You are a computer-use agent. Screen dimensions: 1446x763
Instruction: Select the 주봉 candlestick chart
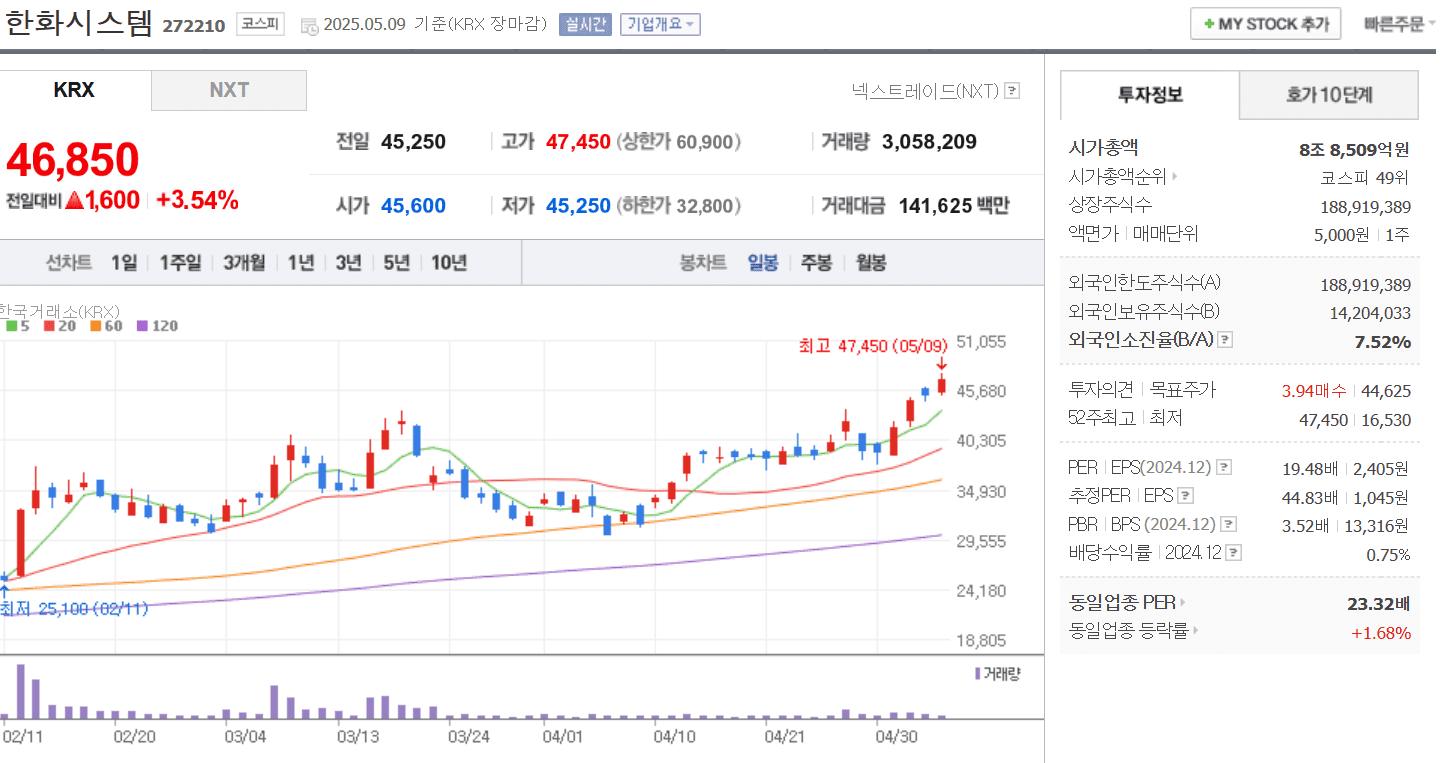[x=816, y=263]
